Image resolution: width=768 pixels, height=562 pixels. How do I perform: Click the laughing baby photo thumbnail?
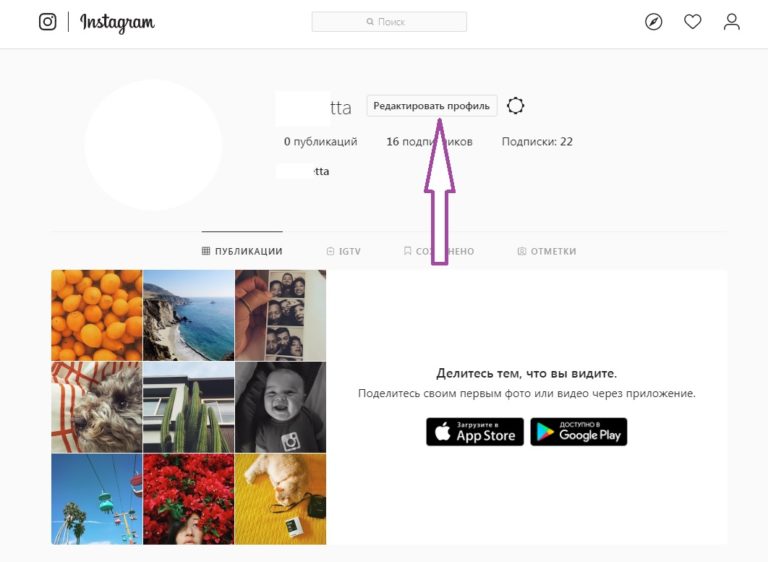(280, 407)
